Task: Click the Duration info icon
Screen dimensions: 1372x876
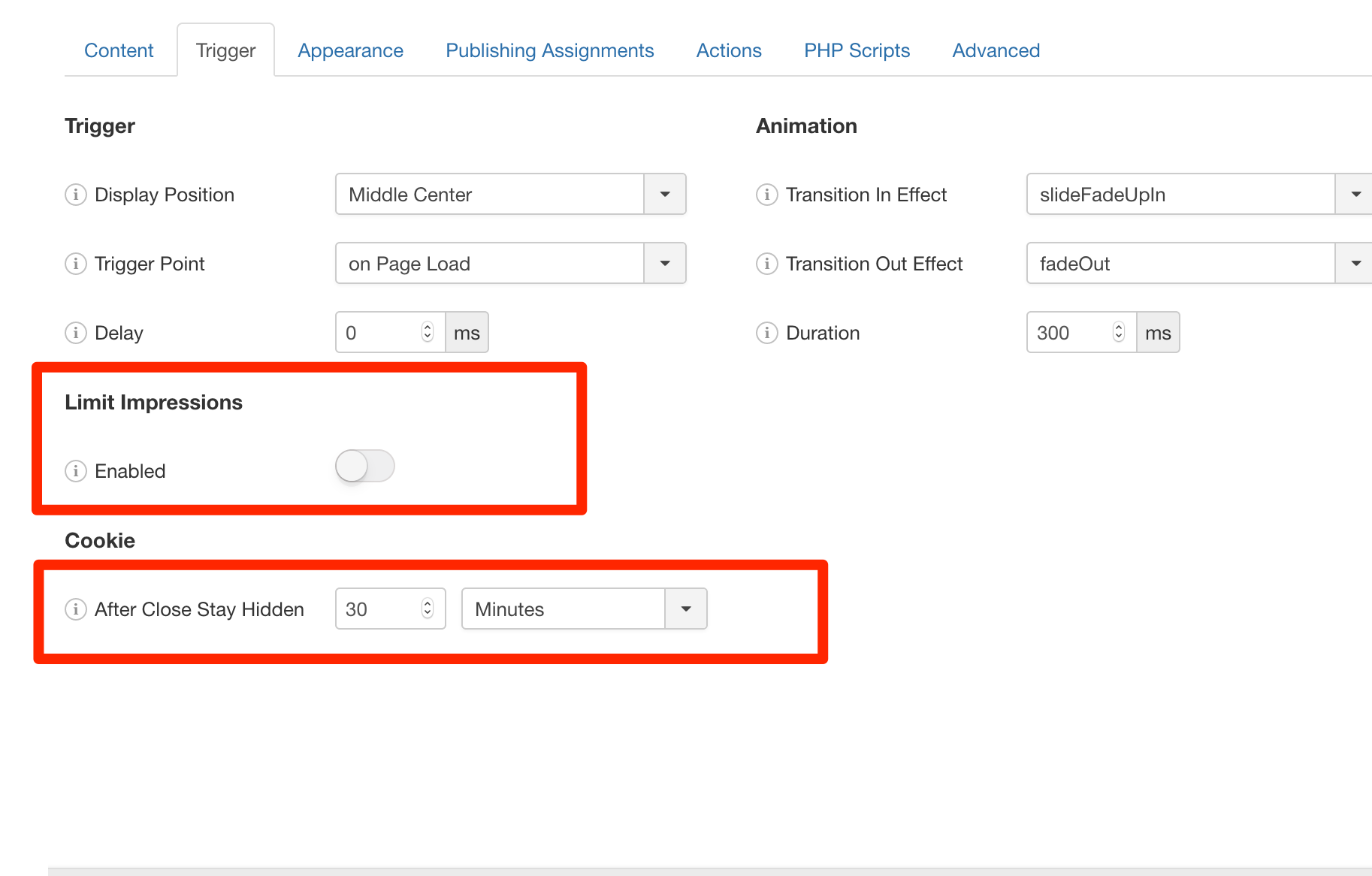Action: pyautogui.click(x=766, y=333)
